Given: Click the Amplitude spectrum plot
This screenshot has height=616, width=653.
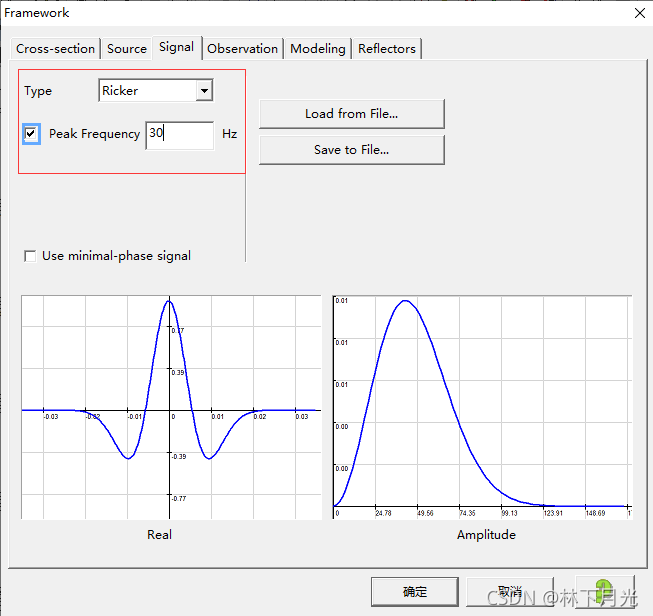Looking at the screenshot, I should tap(482, 407).
